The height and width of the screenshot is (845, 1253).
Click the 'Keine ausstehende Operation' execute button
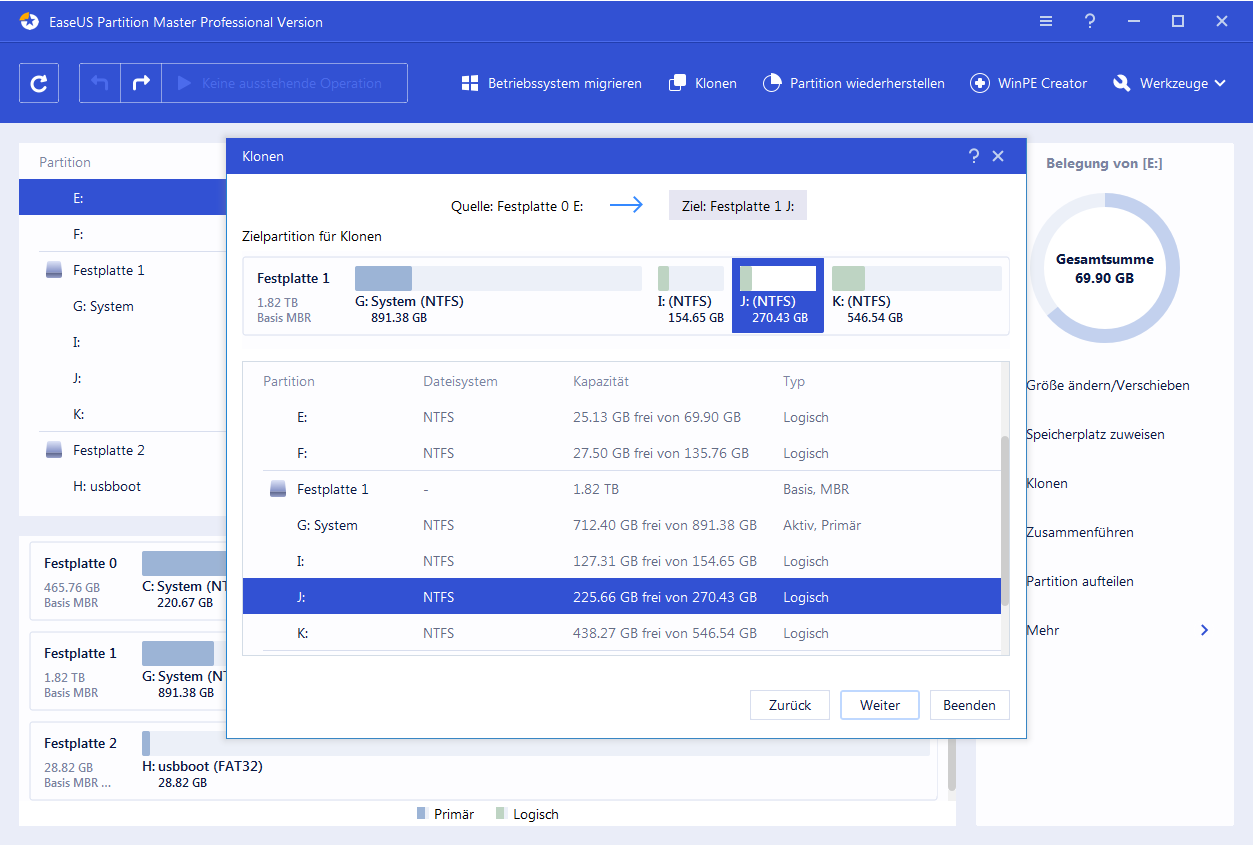tap(285, 83)
